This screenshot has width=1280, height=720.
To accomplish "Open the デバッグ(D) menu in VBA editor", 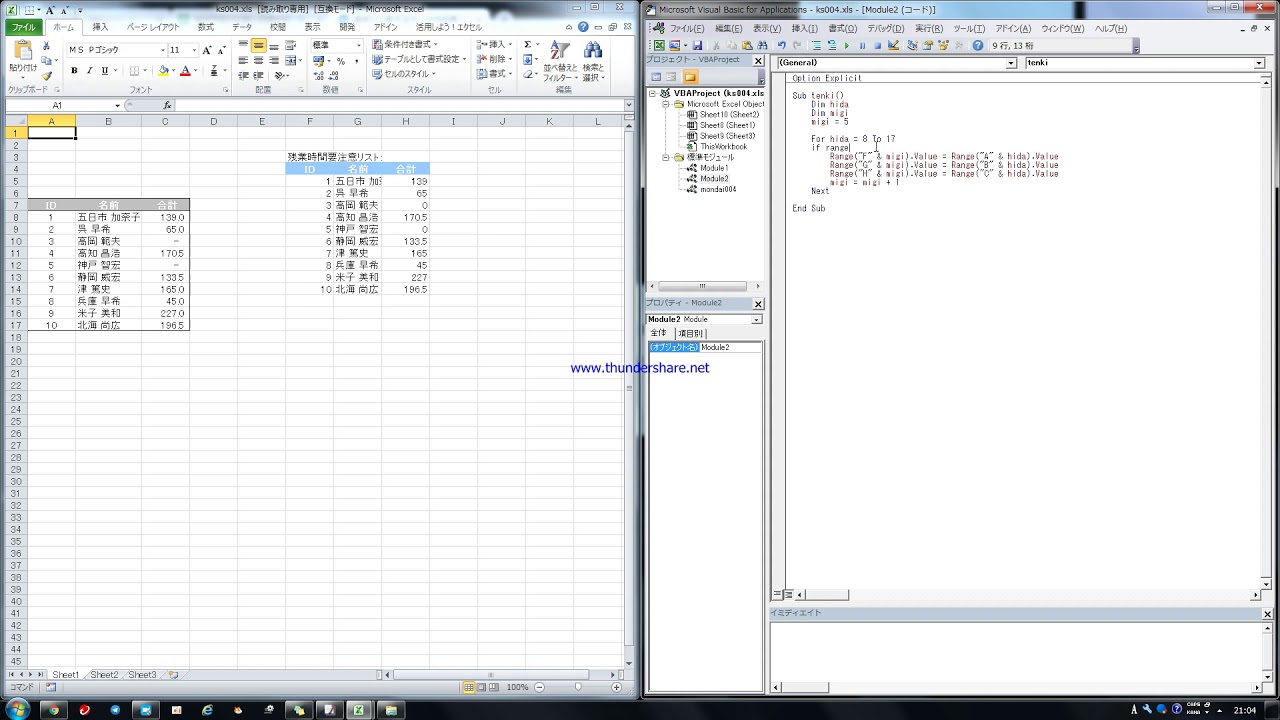I will point(885,29).
